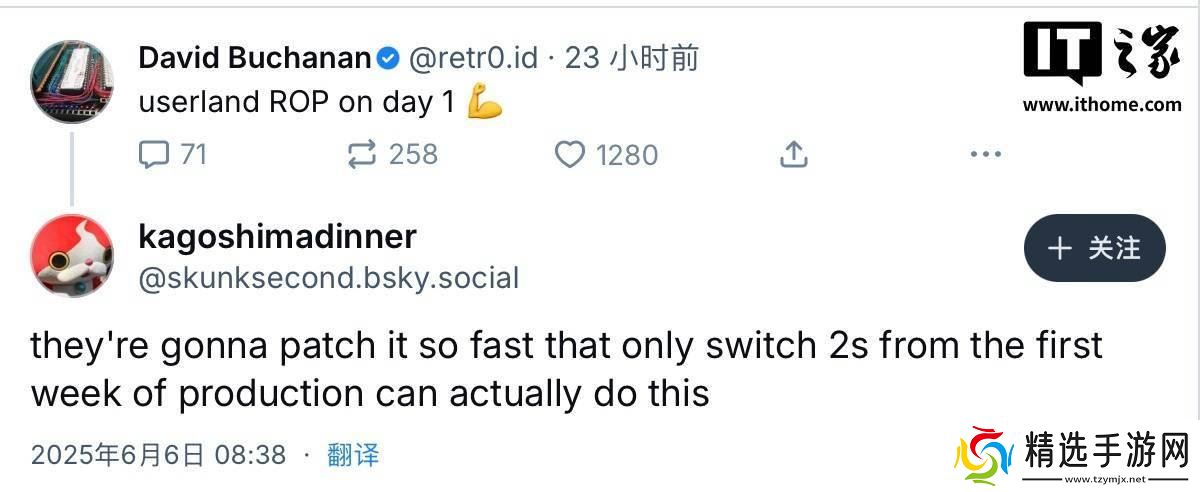Click the IT之家 logo watermark

tap(1101, 54)
